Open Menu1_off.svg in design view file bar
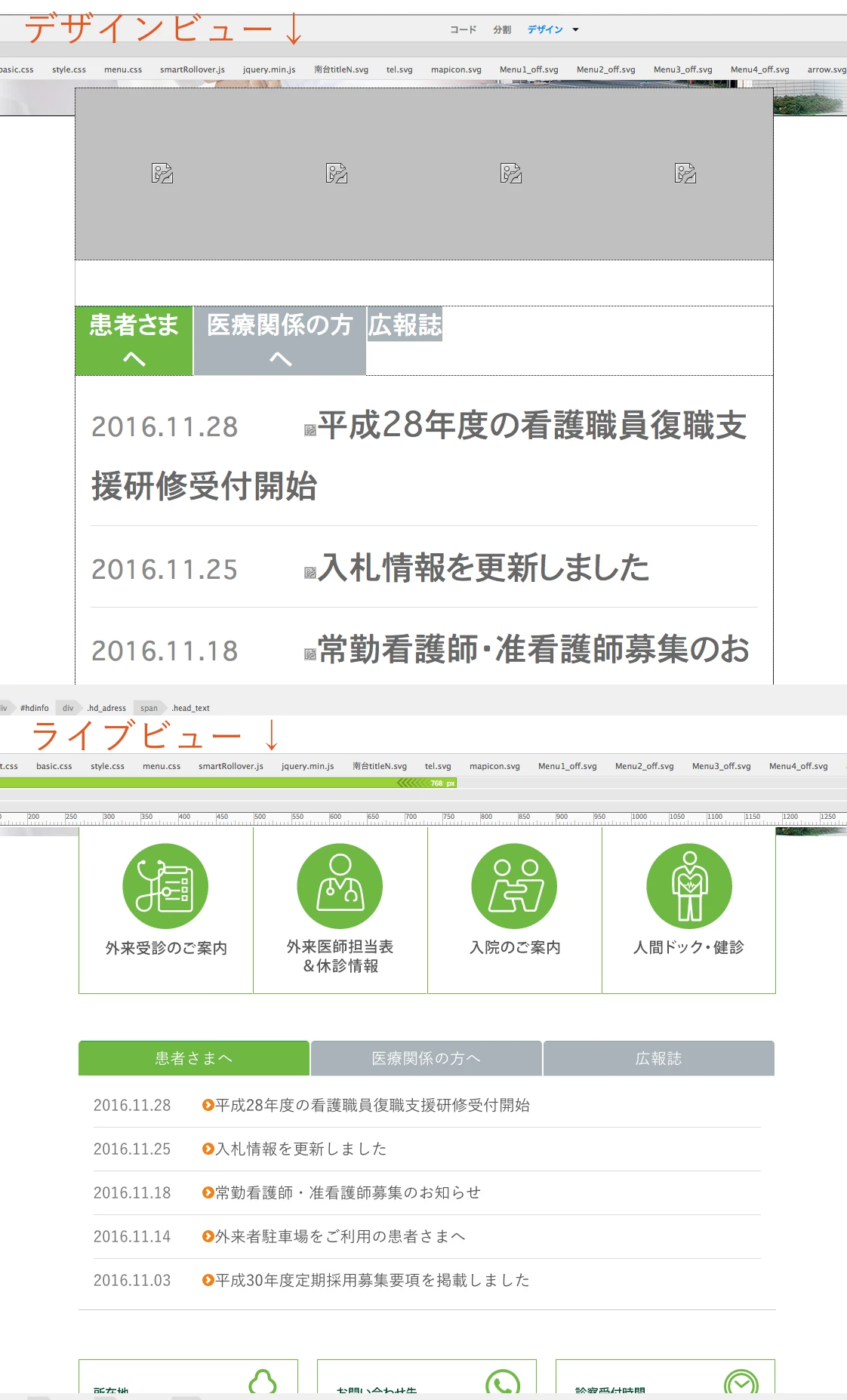 [529, 69]
